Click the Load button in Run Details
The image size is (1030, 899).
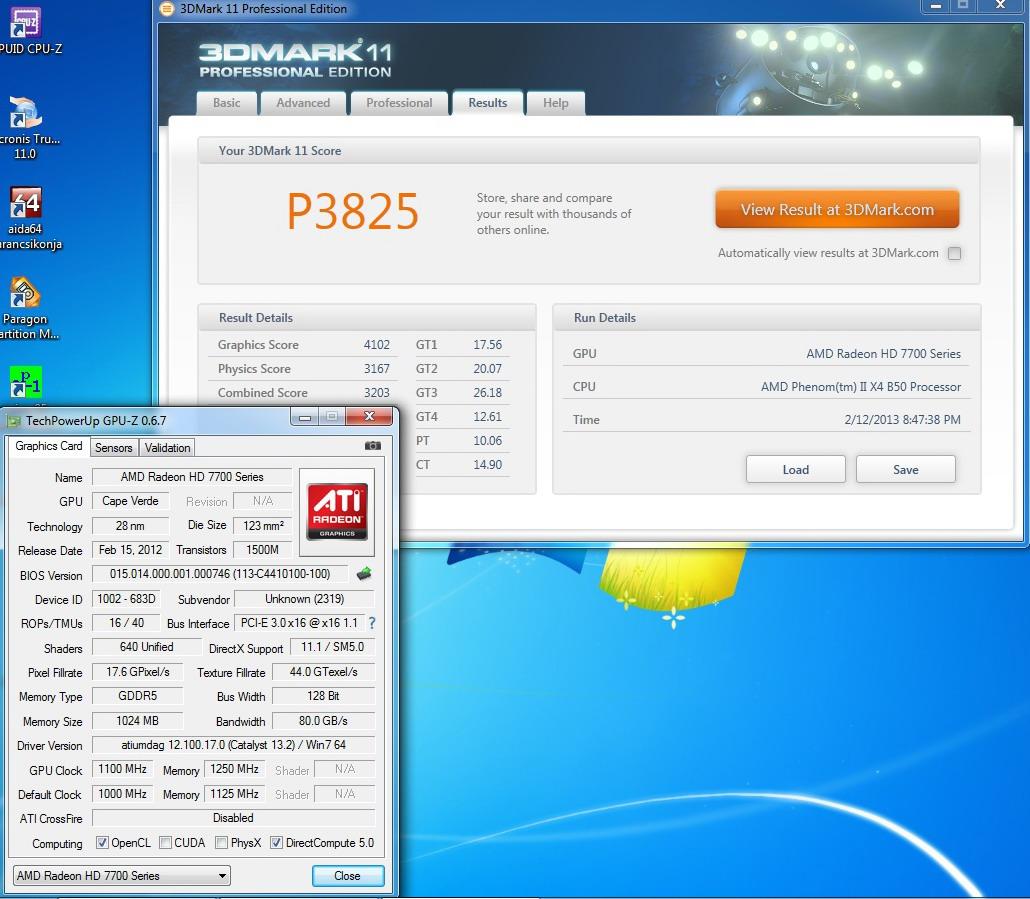click(x=795, y=470)
